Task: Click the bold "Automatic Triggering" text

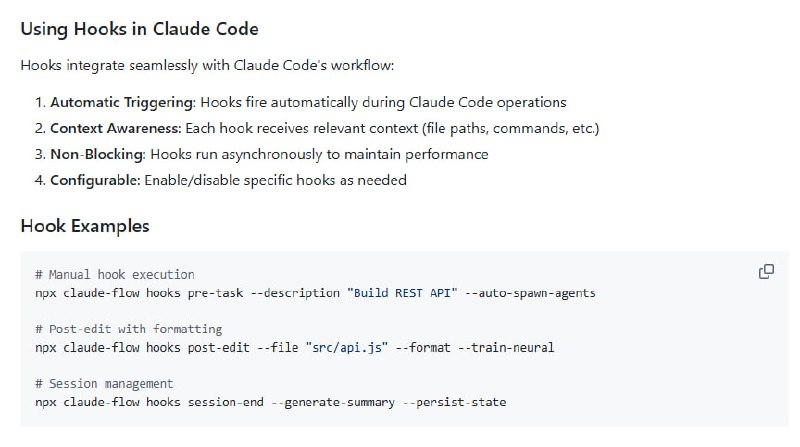Action: point(122,102)
